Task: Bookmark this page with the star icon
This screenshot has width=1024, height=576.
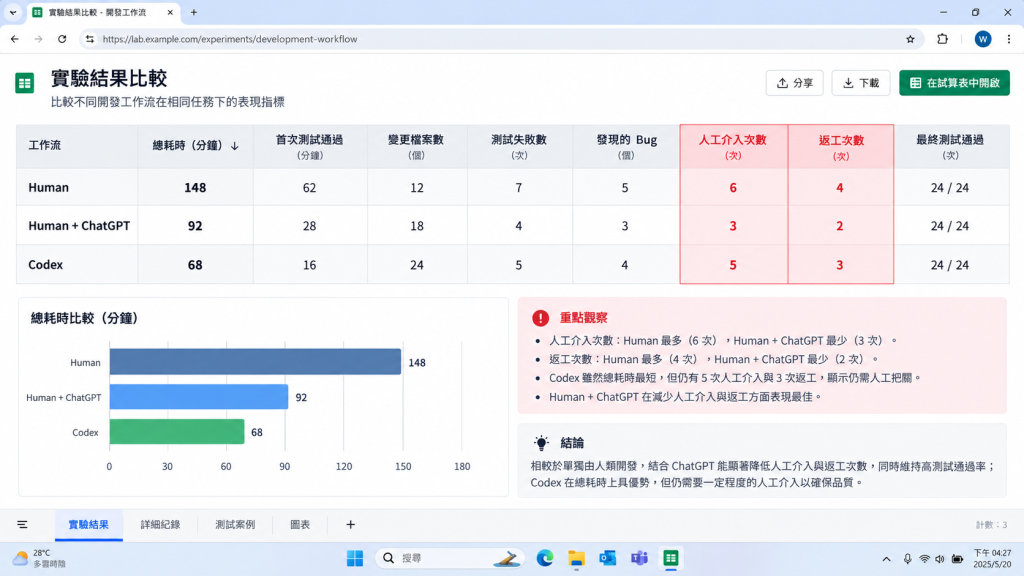Action: [910, 39]
